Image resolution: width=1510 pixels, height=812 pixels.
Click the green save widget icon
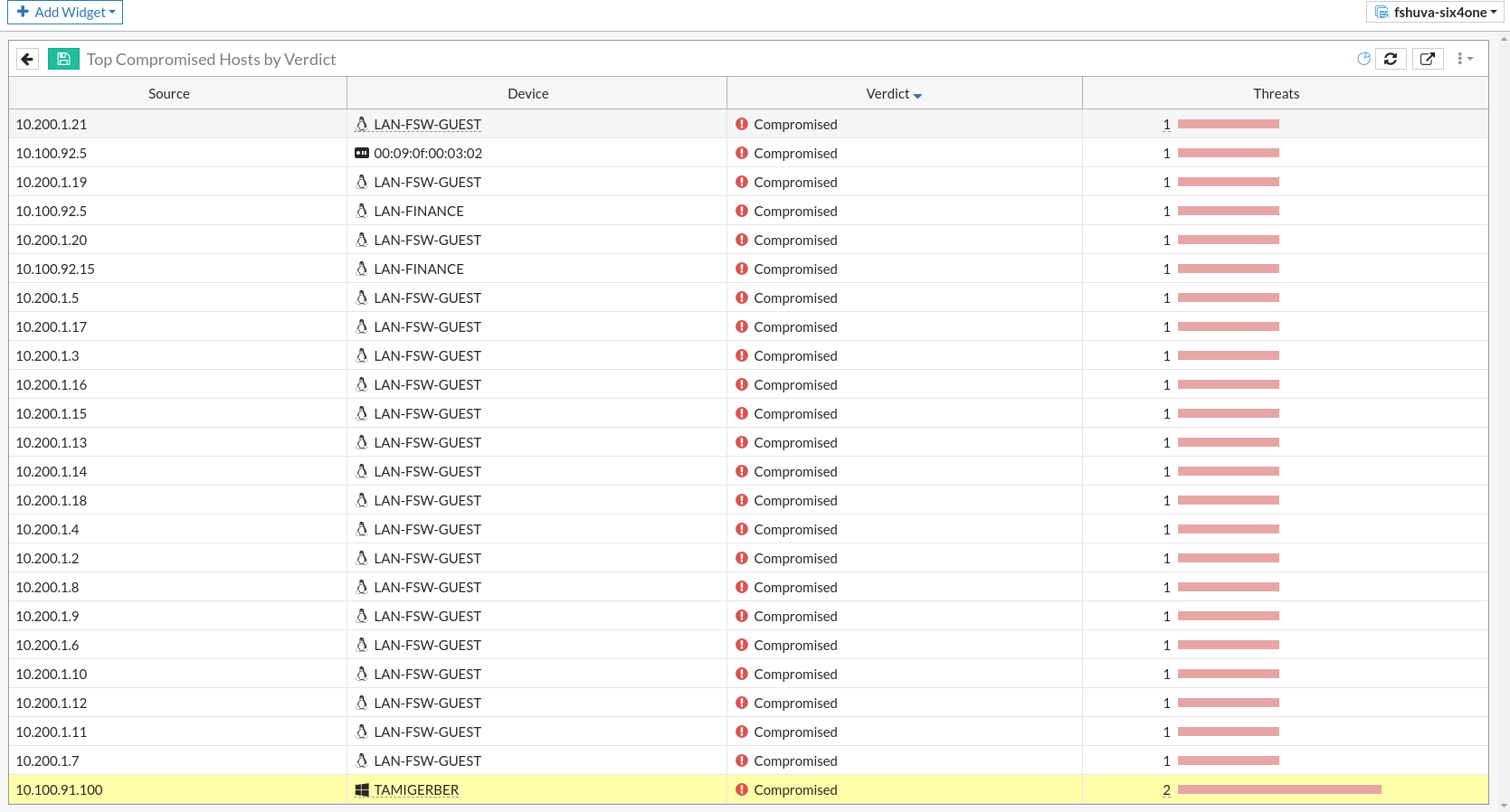pos(63,59)
